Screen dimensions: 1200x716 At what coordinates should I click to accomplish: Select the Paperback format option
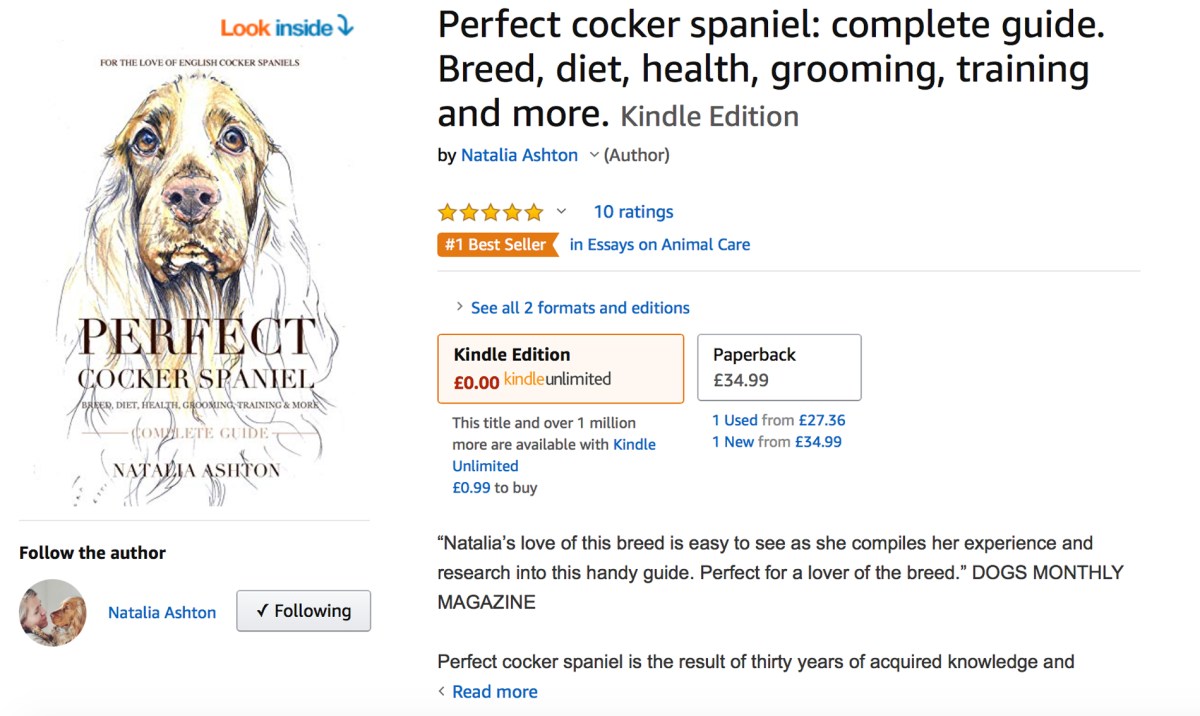(778, 367)
